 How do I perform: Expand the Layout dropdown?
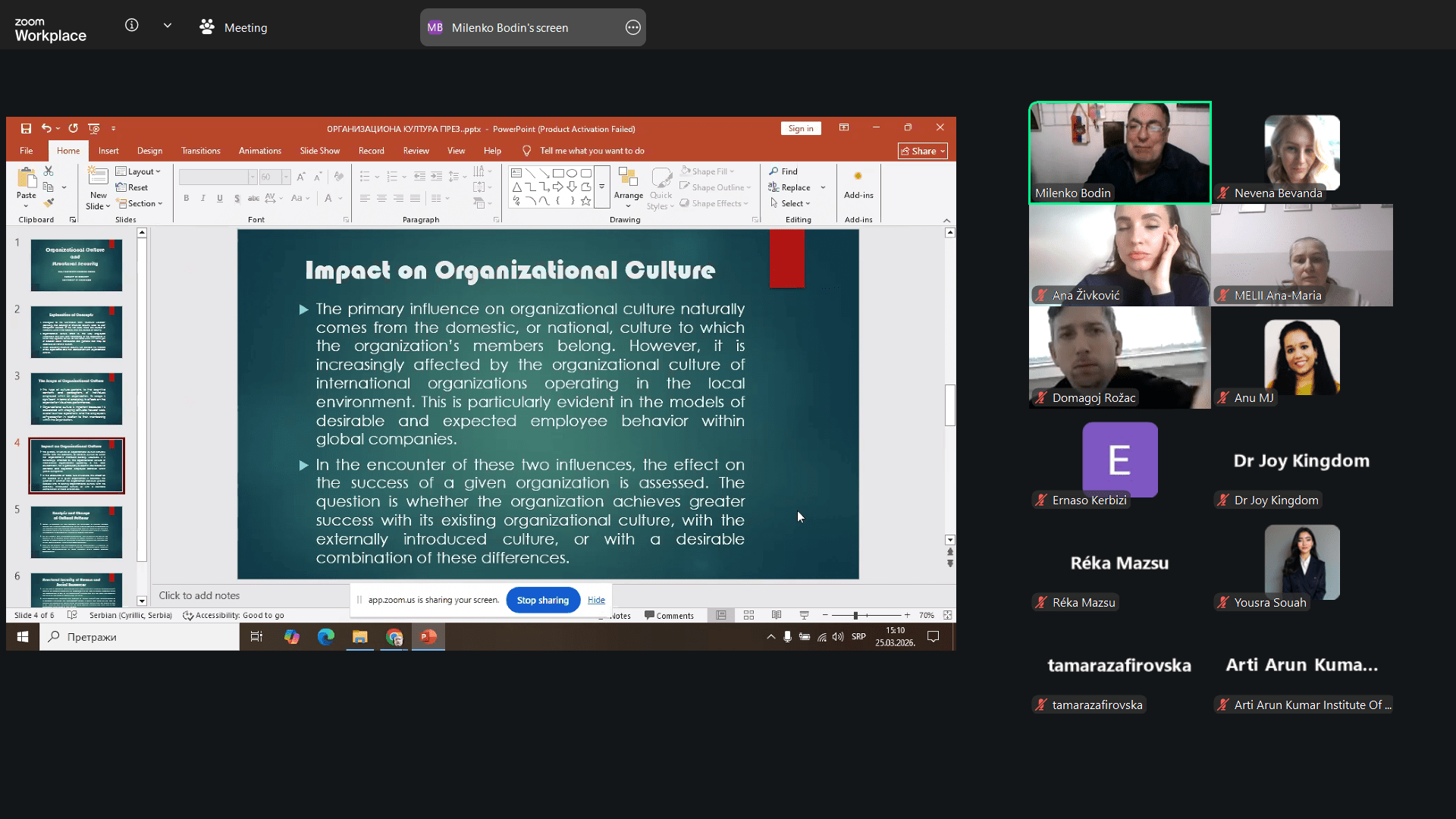pos(139,171)
